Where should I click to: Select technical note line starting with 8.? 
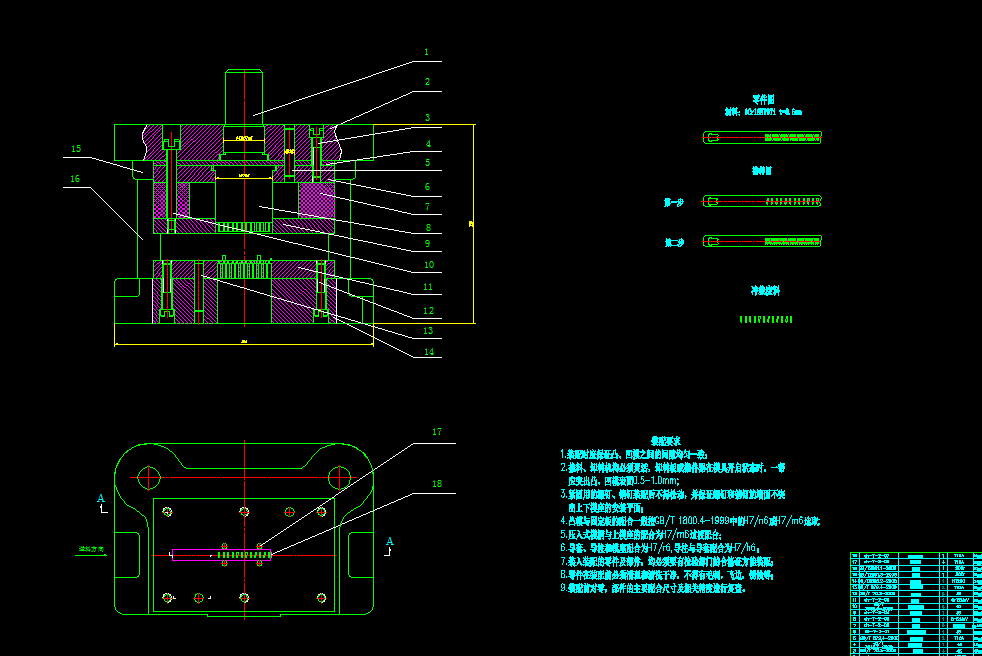(667, 575)
